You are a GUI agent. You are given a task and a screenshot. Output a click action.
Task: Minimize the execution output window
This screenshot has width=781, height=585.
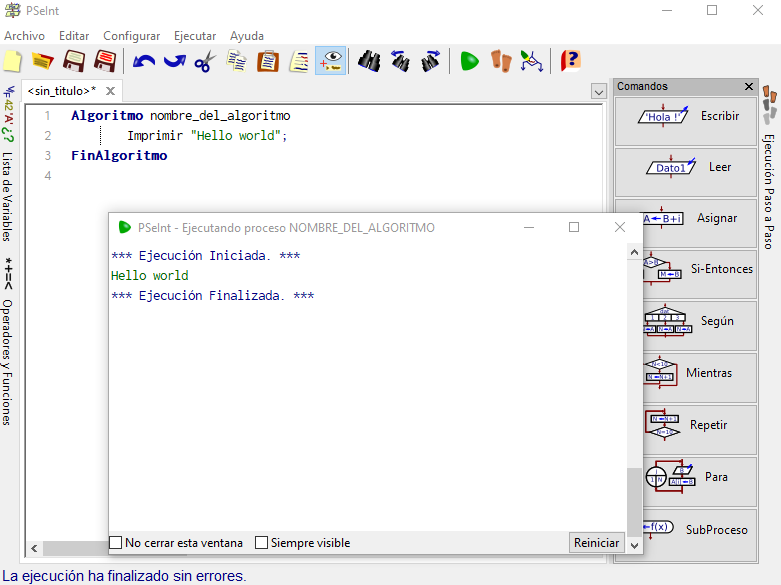[x=529, y=227]
